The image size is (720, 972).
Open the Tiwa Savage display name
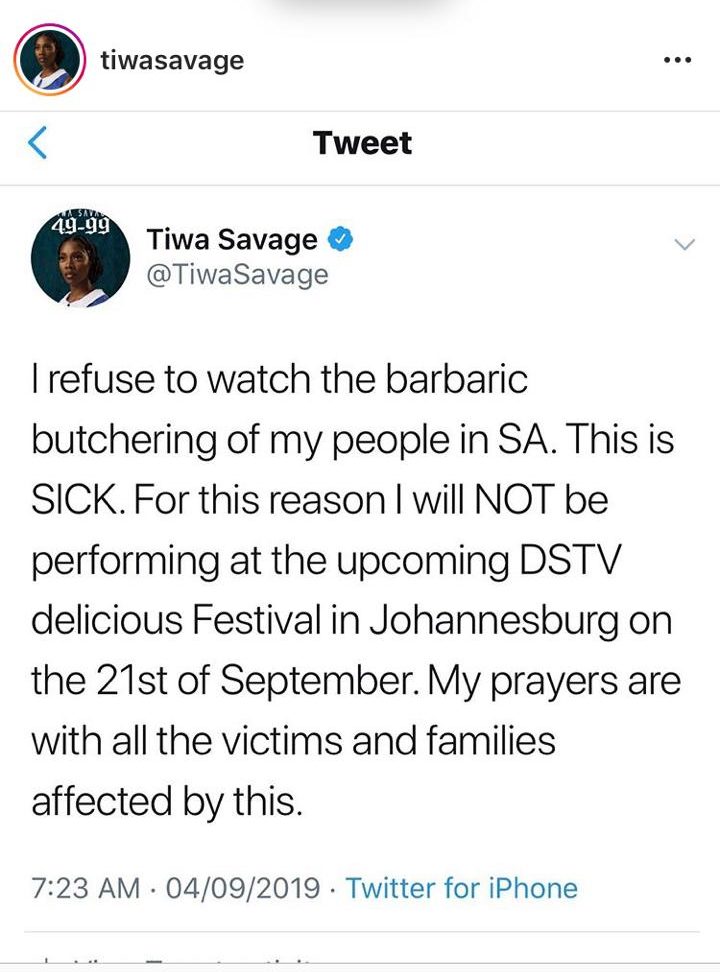(x=232, y=239)
